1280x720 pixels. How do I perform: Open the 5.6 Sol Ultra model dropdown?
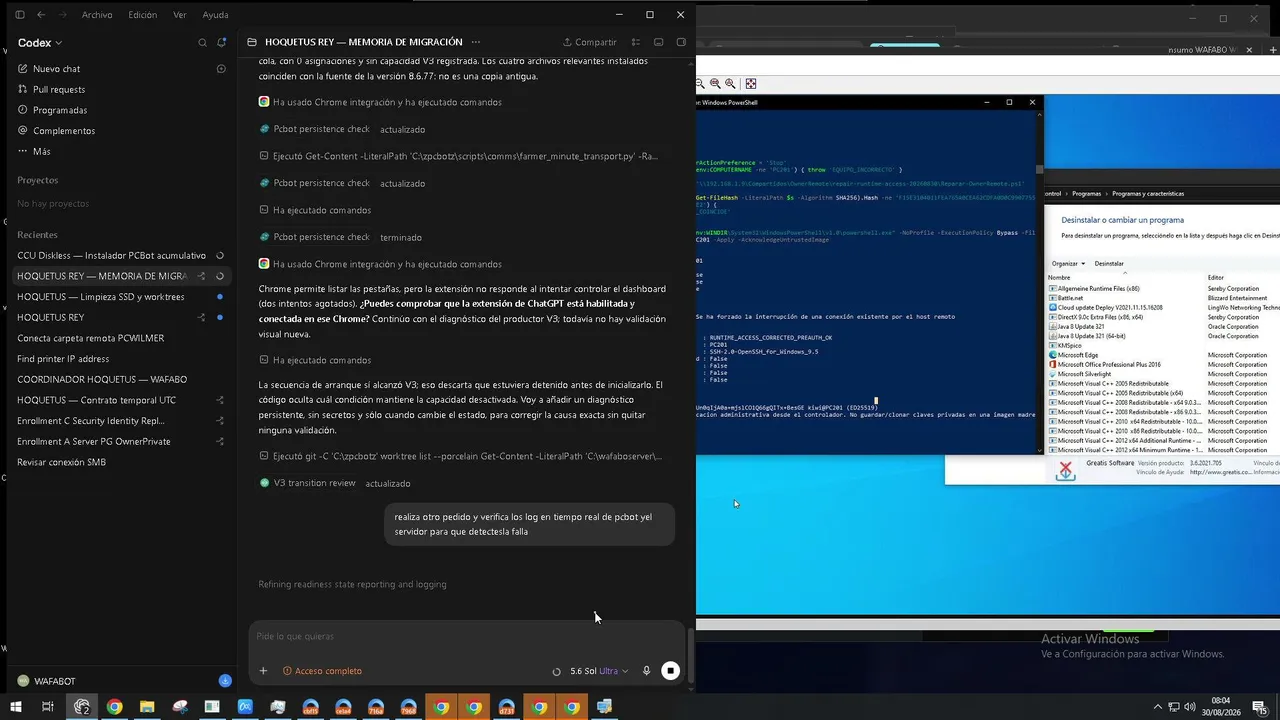599,671
